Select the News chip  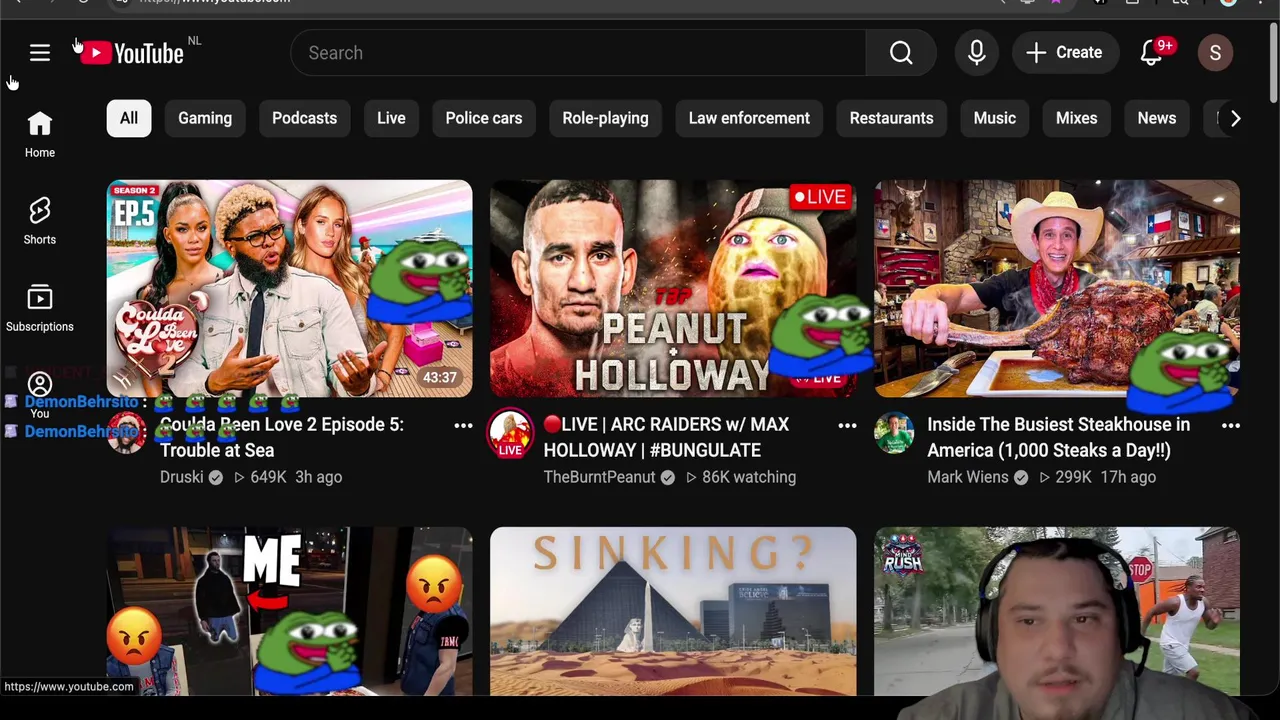point(1157,118)
